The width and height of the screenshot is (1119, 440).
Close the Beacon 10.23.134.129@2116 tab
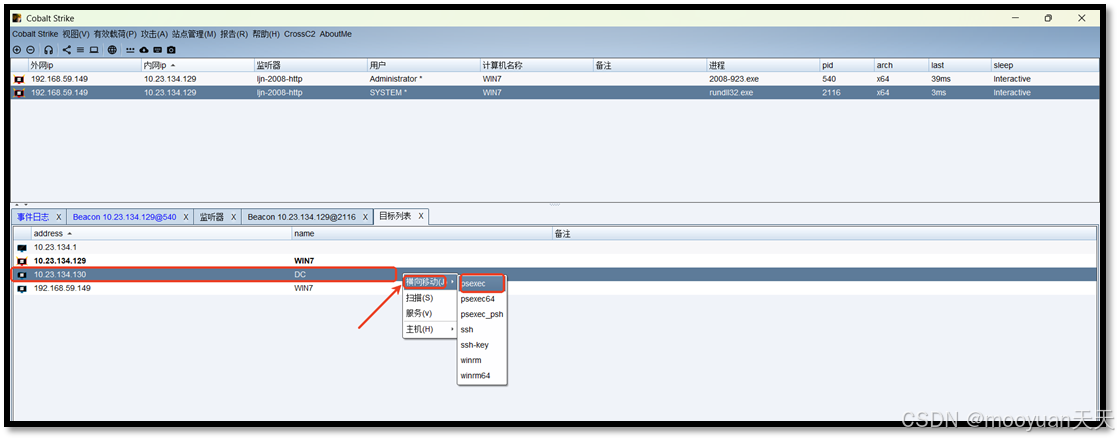pos(365,217)
